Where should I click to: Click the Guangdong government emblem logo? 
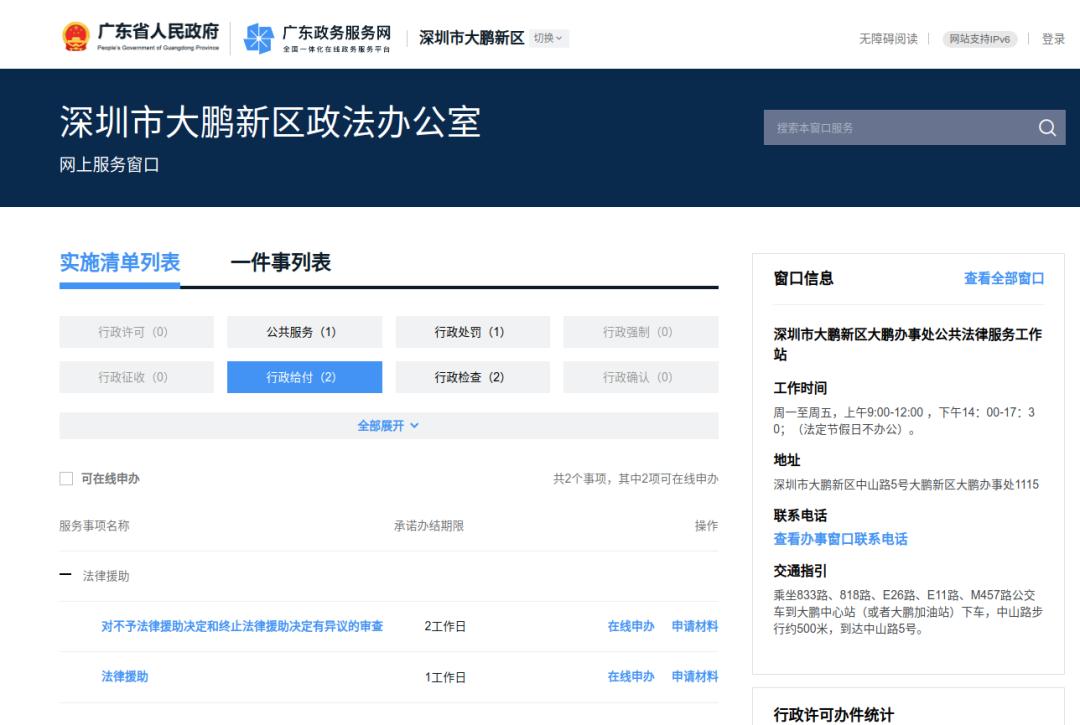coord(76,38)
